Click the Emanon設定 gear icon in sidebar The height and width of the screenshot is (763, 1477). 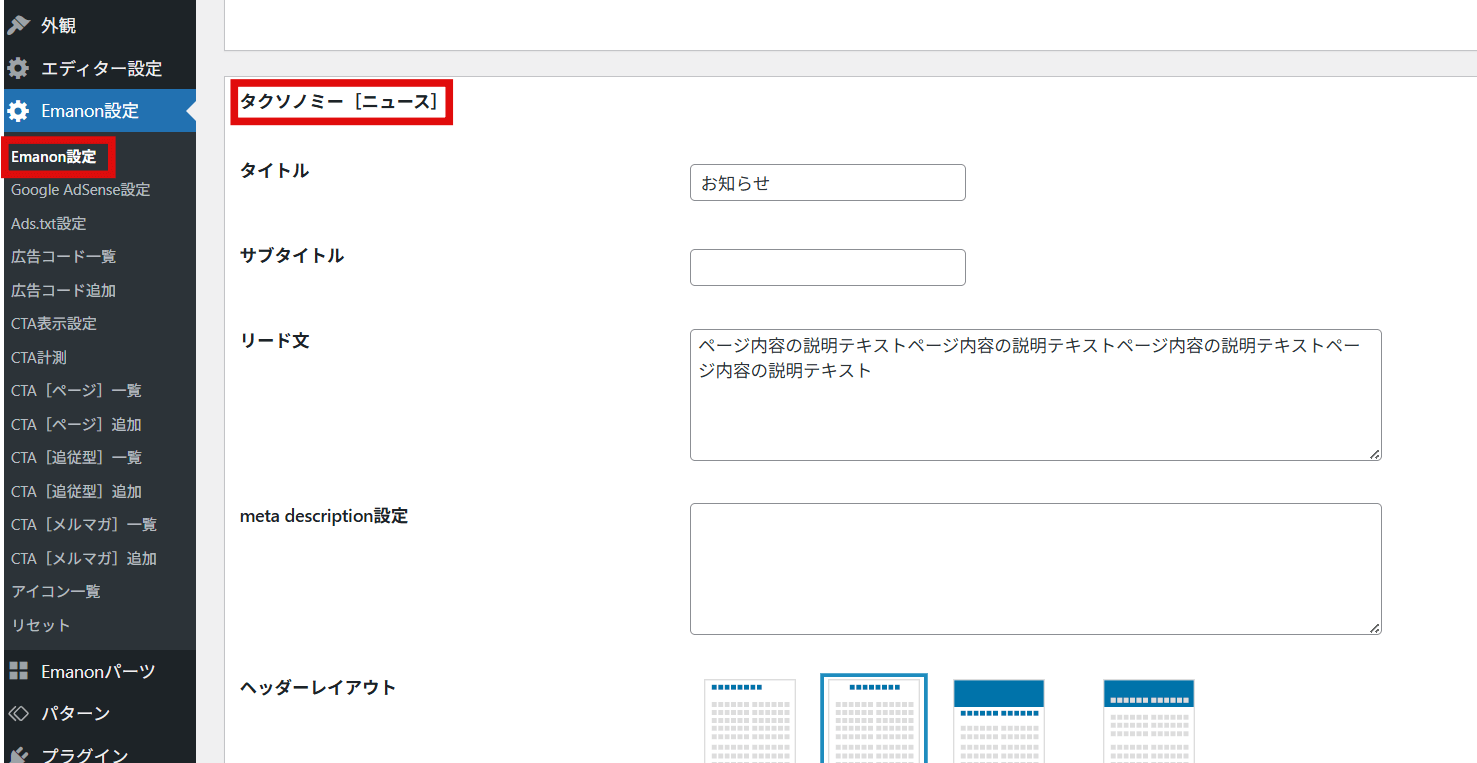tap(18, 111)
